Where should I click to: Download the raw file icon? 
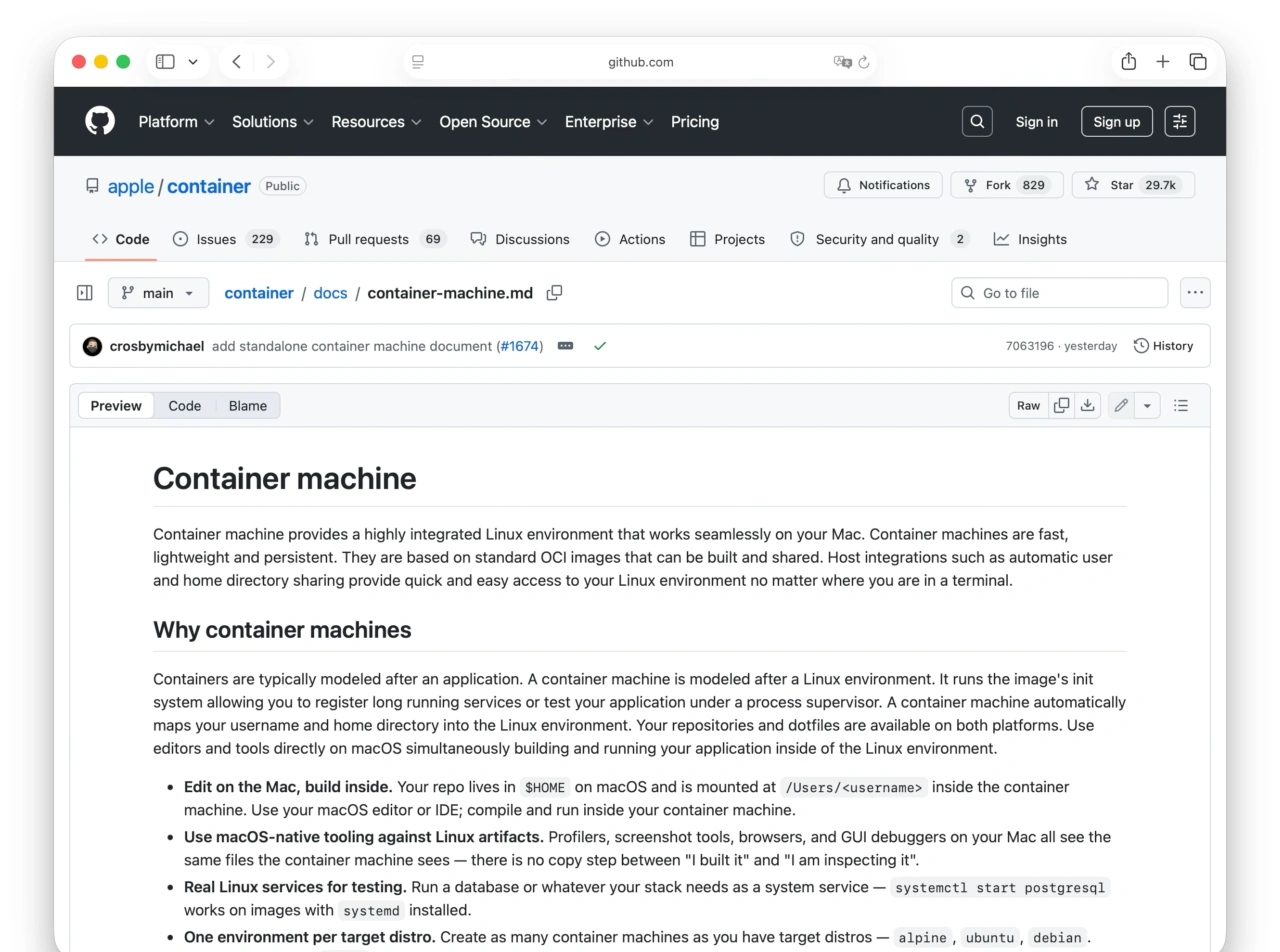pos(1088,405)
